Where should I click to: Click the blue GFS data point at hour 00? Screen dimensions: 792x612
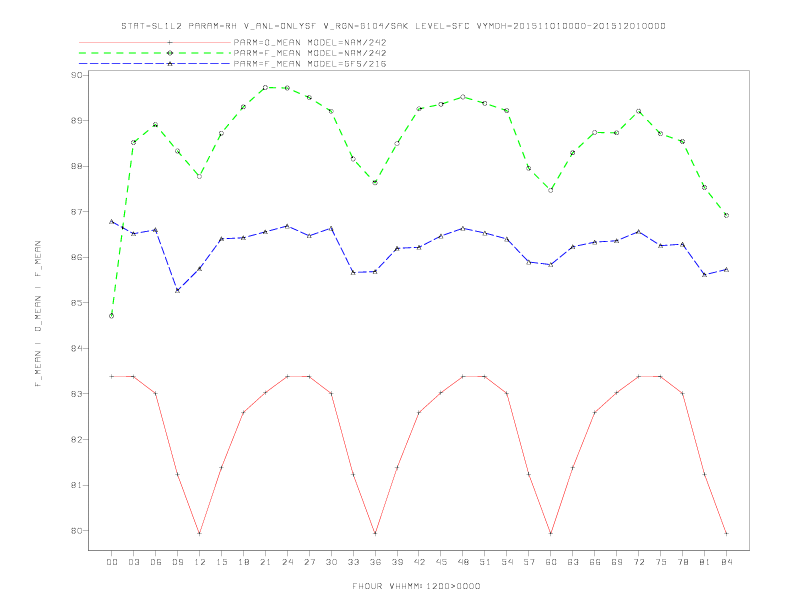point(112,221)
